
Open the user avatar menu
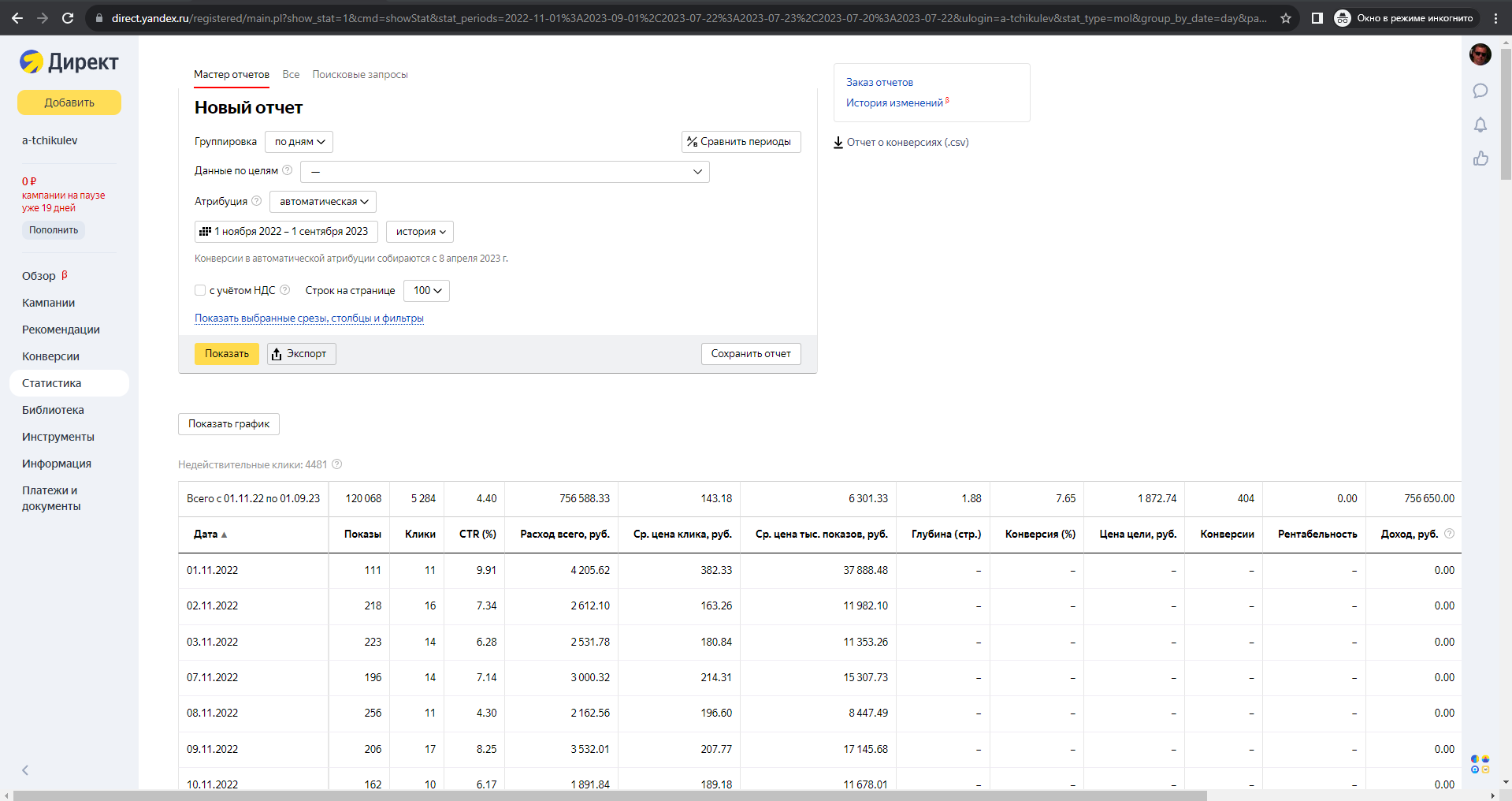pyautogui.click(x=1480, y=54)
